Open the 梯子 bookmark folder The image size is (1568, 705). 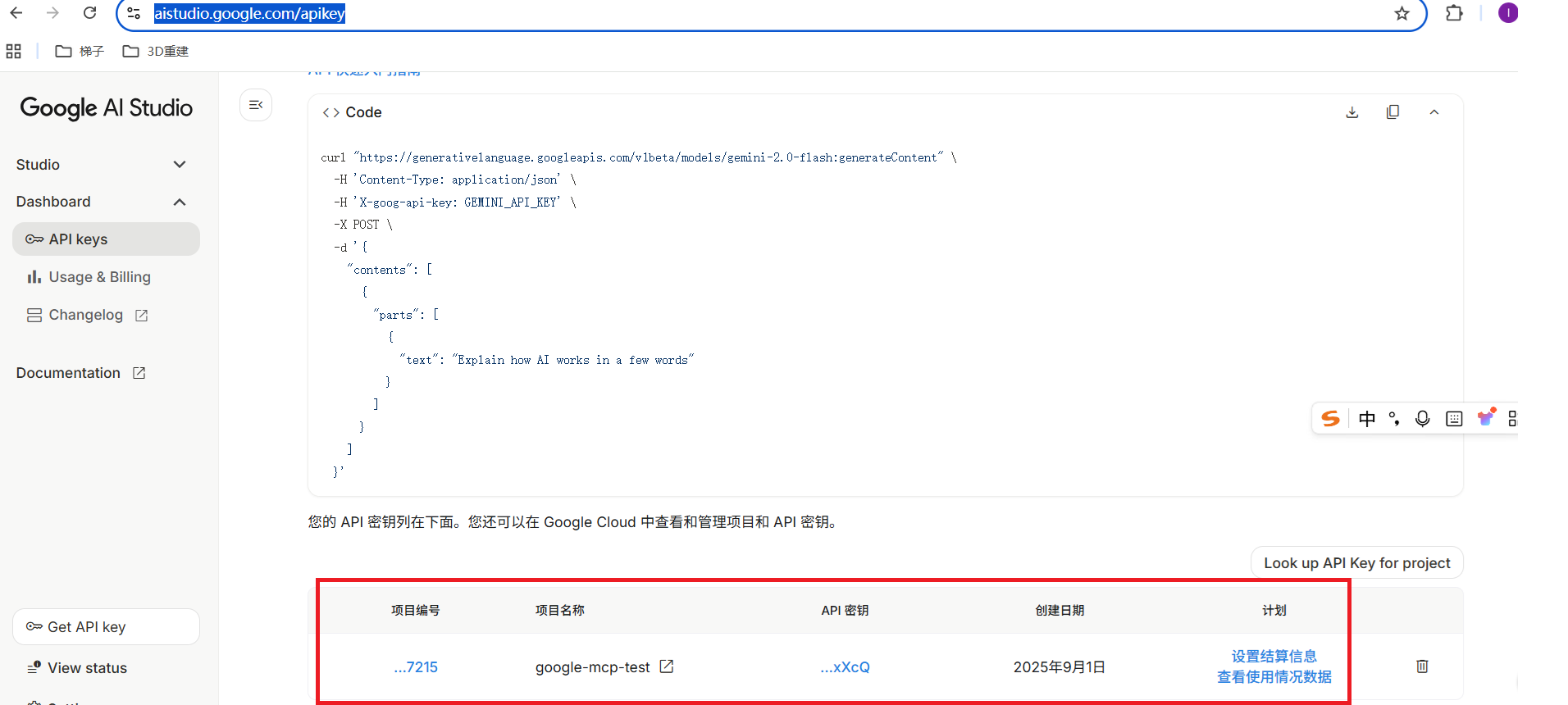(x=80, y=52)
